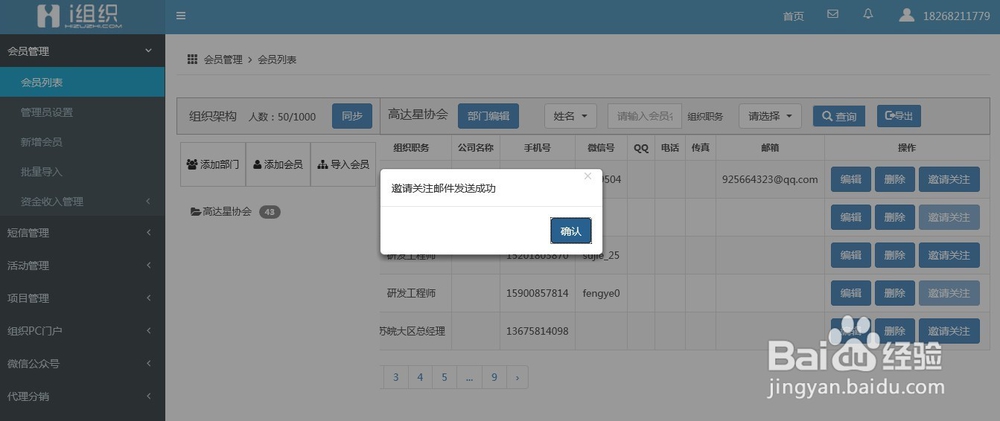The image size is (1000, 421).
Task: Expand 资金收入管理 in the sidebar
Action: (82, 202)
